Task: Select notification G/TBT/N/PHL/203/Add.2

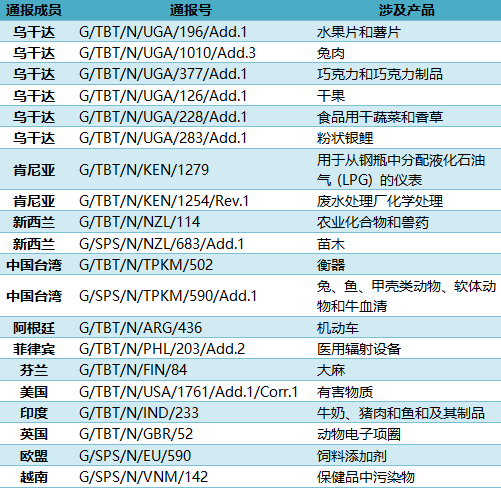Action: 162,349
